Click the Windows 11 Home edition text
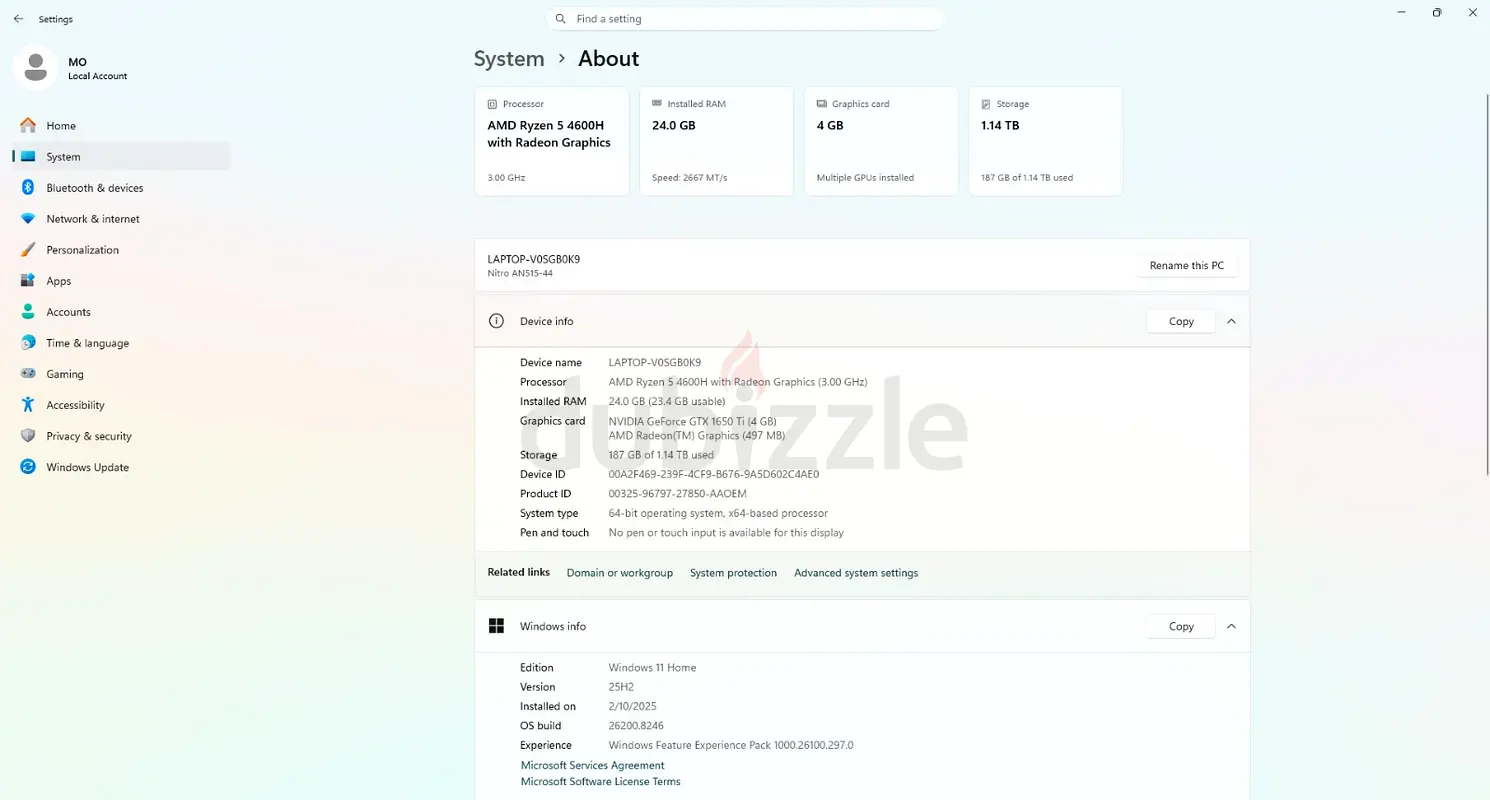The image size is (1490, 800). 652,668
